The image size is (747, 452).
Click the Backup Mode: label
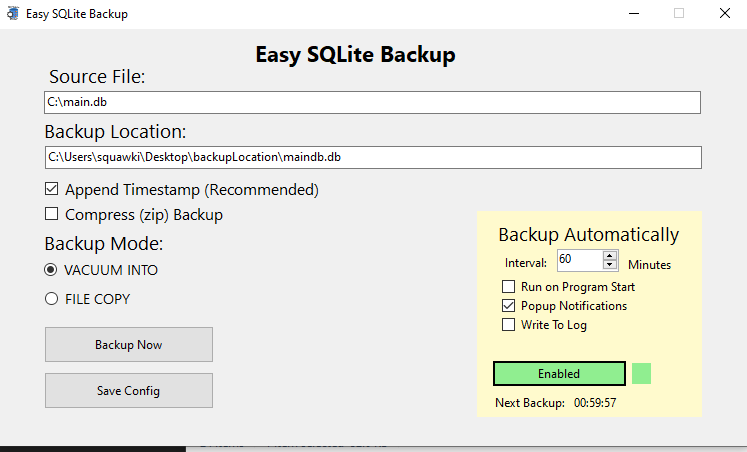click(x=104, y=244)
